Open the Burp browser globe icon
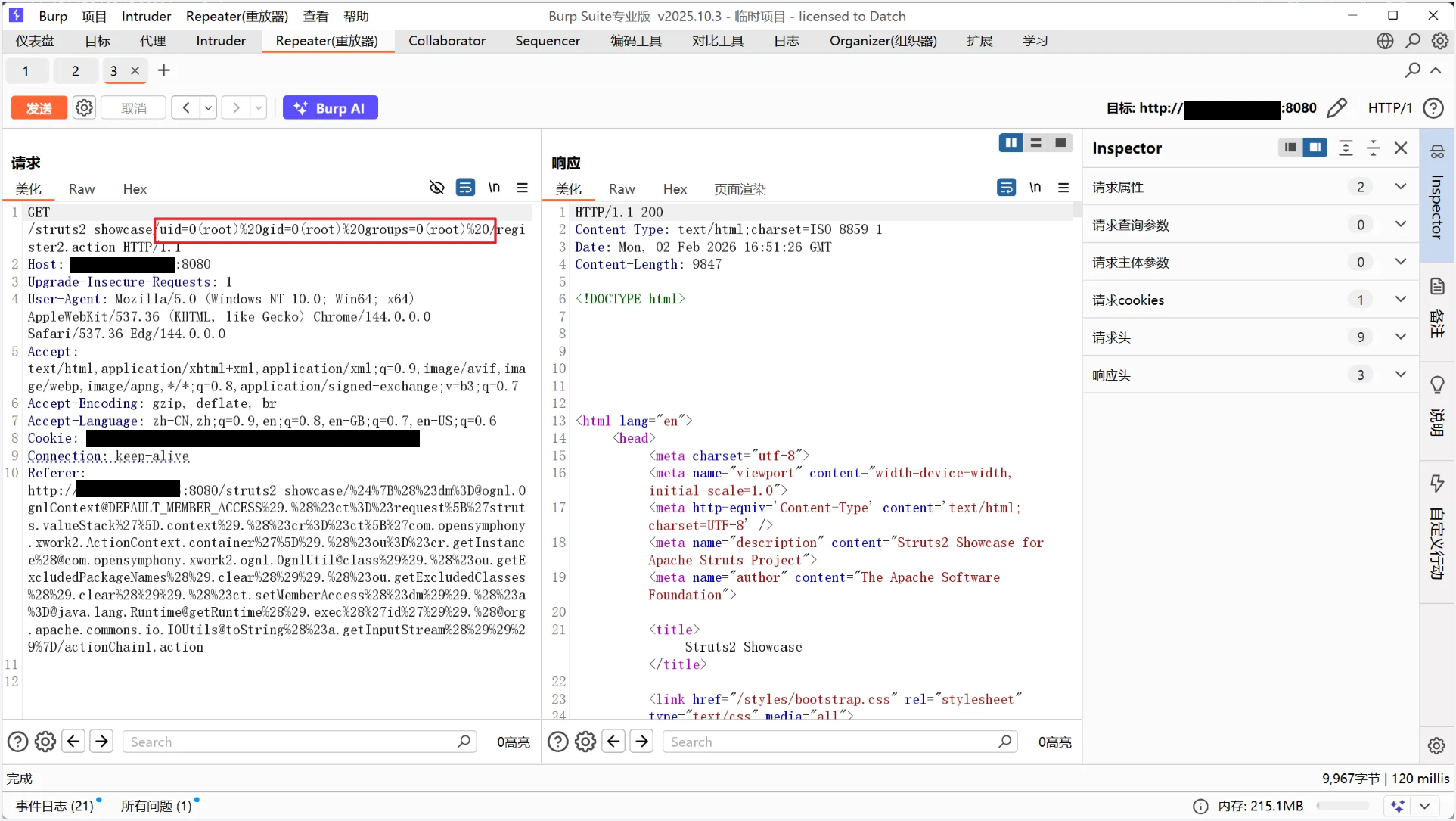Screen dimensions: 1456x821 1385,41
